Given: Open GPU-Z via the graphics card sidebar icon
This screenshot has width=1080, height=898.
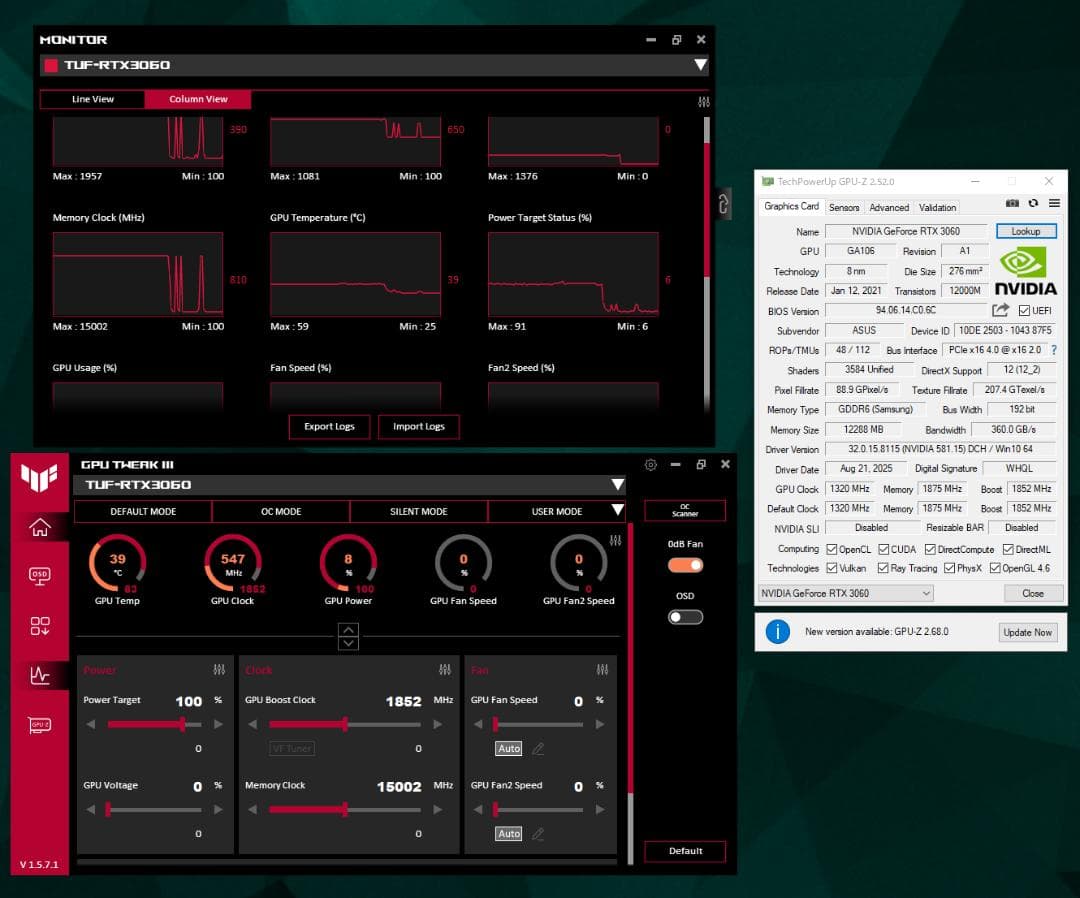Looking at the screenshot, I should click(x=40, y=725).
